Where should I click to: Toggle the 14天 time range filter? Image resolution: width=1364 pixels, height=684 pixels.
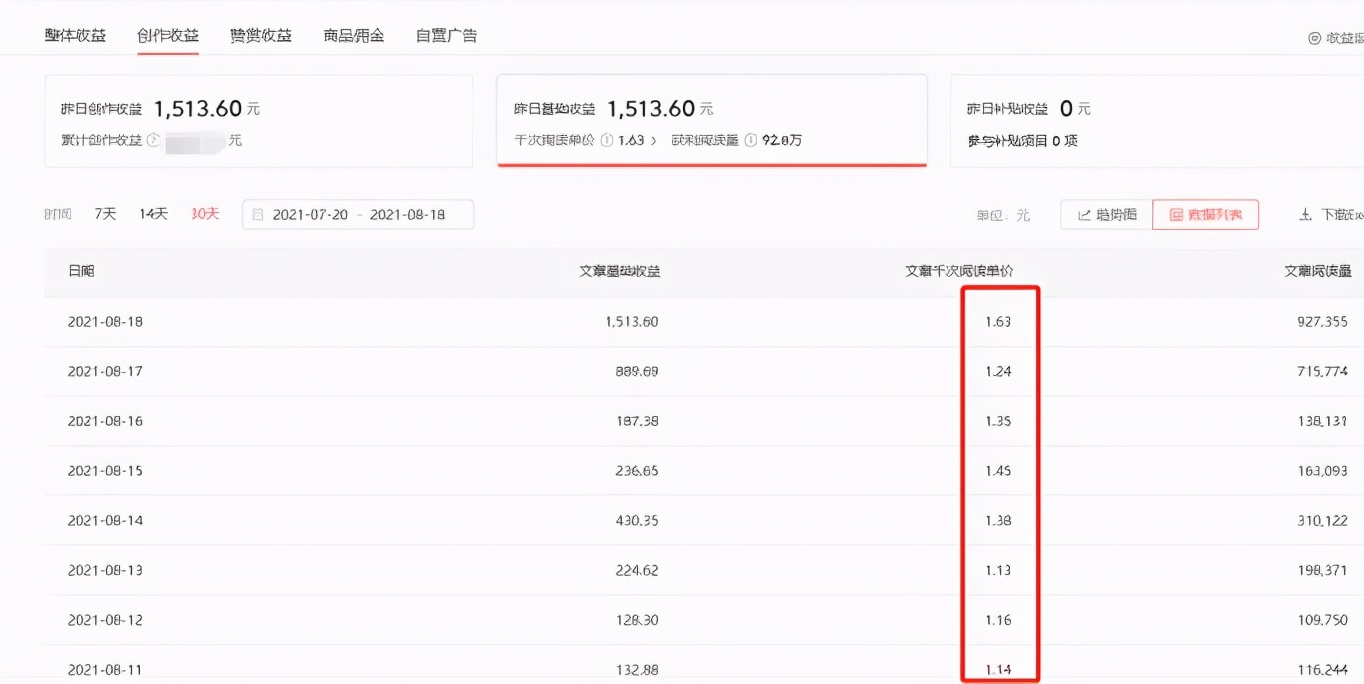(152, 213)
